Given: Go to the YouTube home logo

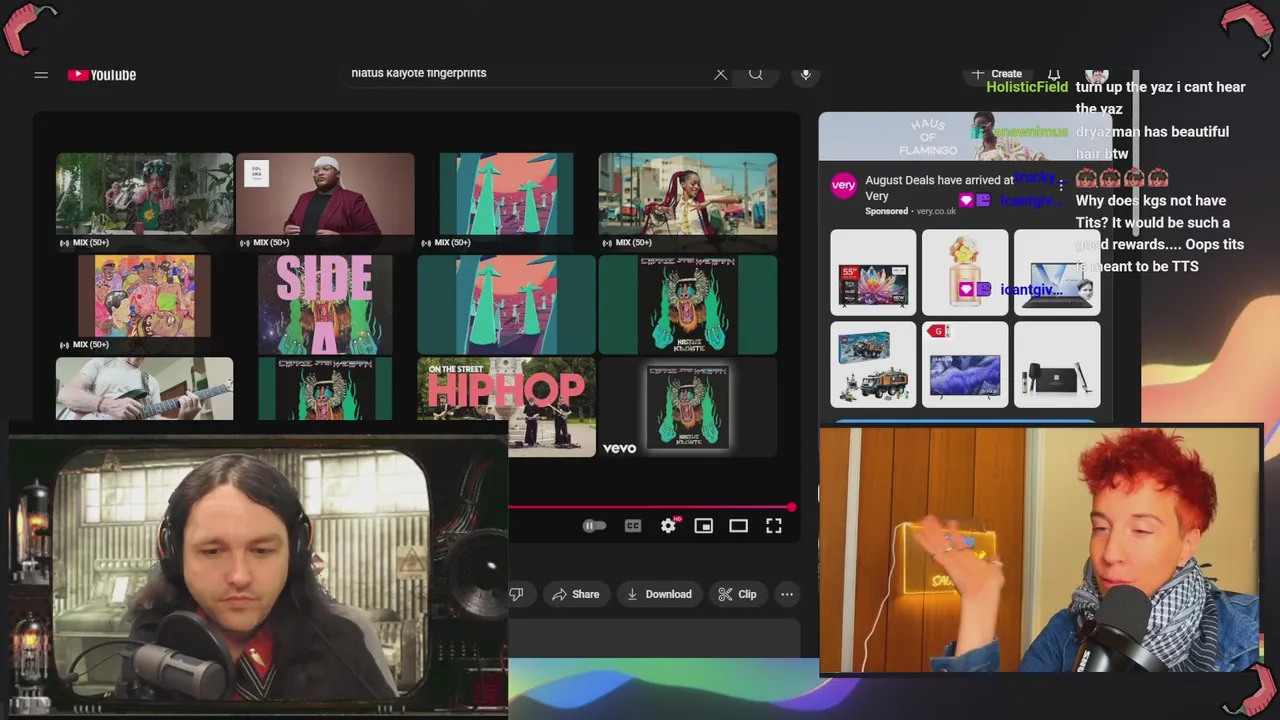Looking at the screenshot, I should (102, 75).
